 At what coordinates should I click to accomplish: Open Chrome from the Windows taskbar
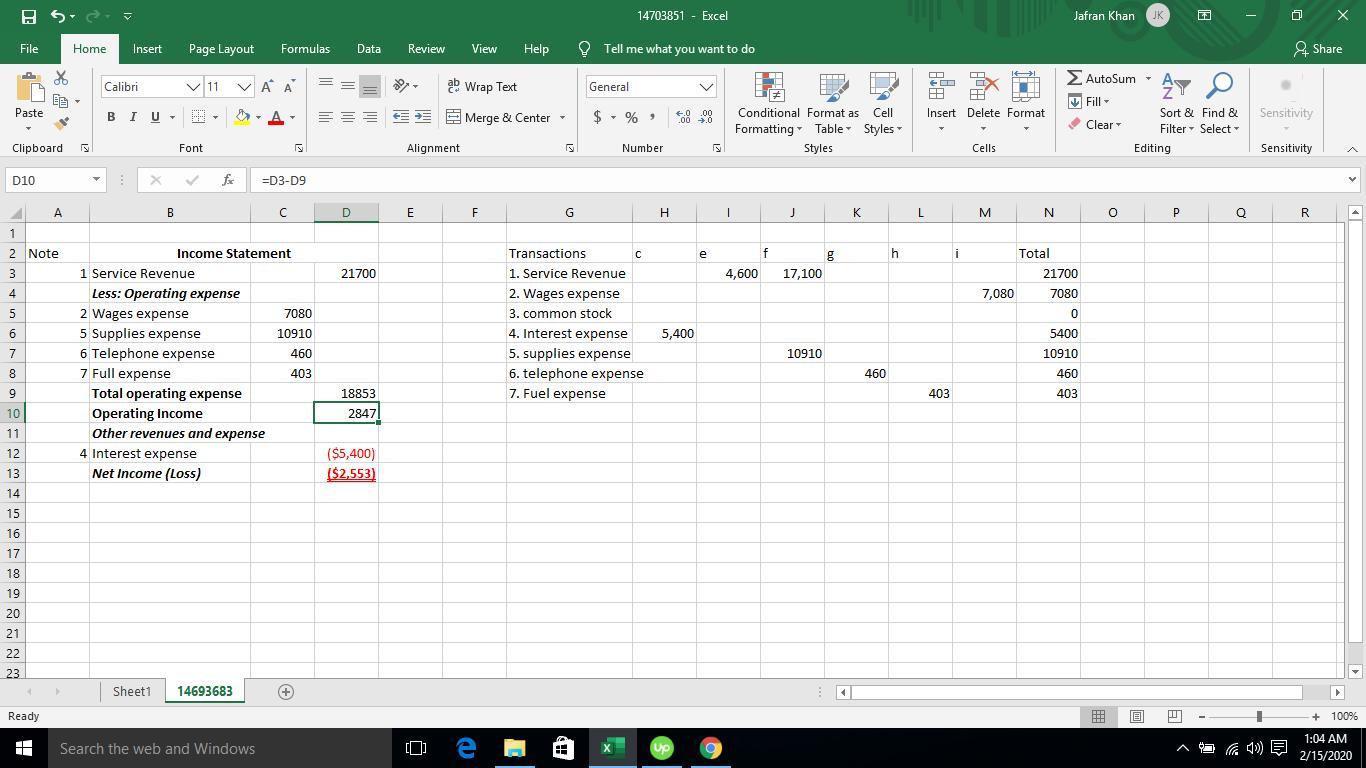tap(710, 748)
